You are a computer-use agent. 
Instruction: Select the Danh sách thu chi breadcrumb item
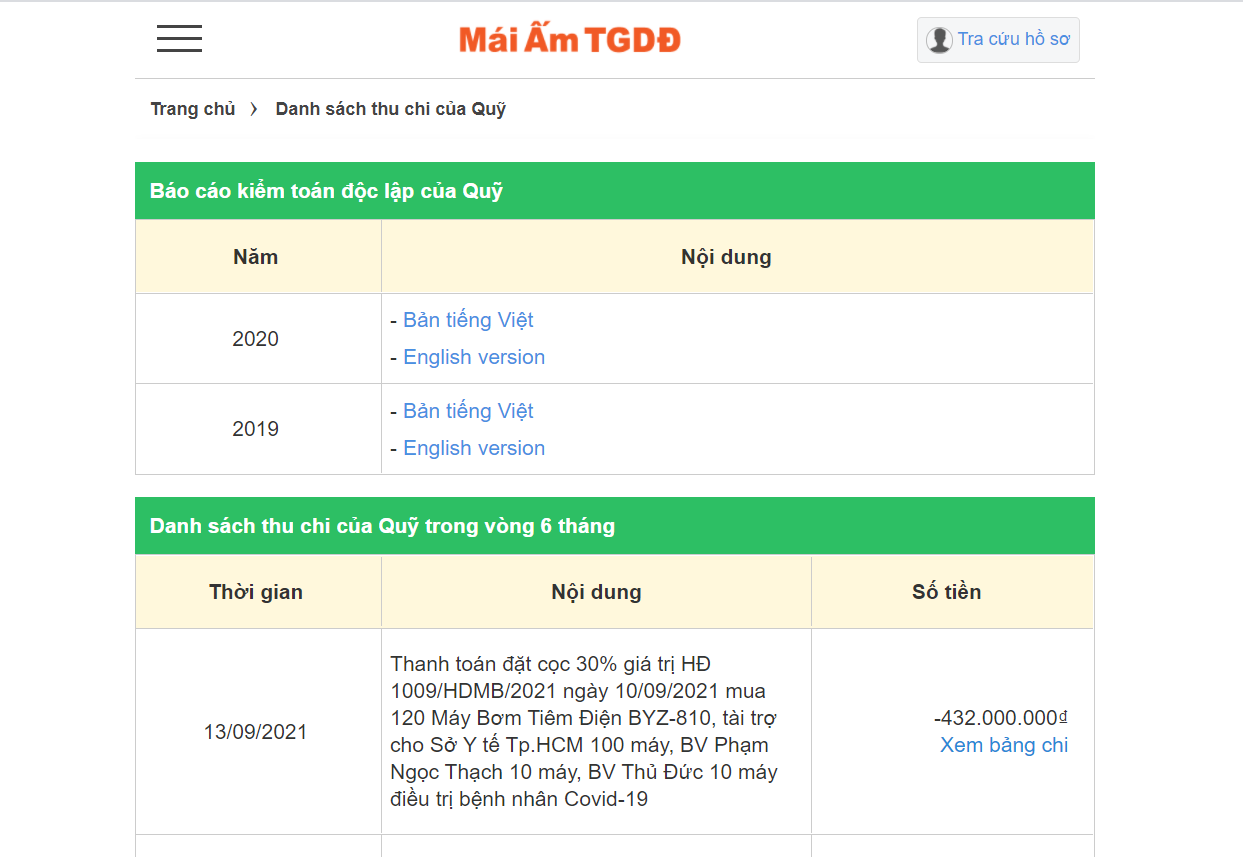click(x=391, y=108)
